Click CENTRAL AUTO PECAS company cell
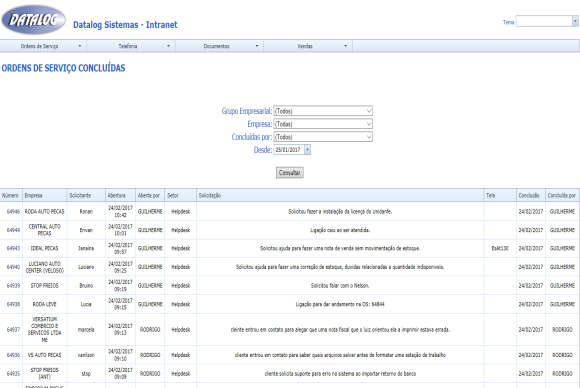The image size is (580, 388). coord(44,230)
